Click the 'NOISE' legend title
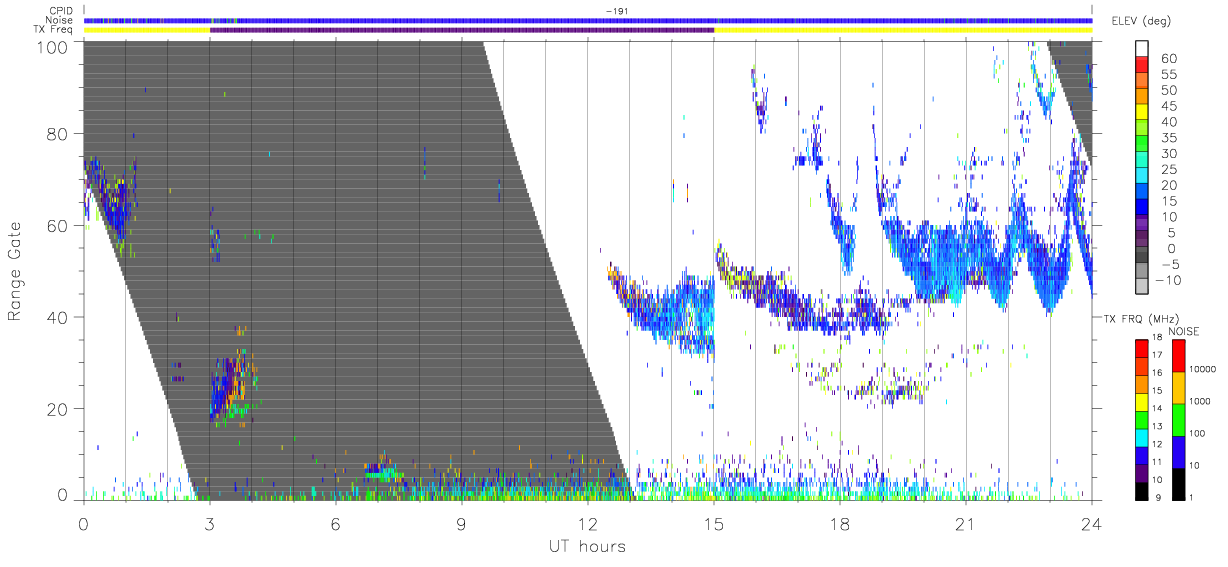The height and width of the screenshot is (567, 1228). click(1183, 331)
